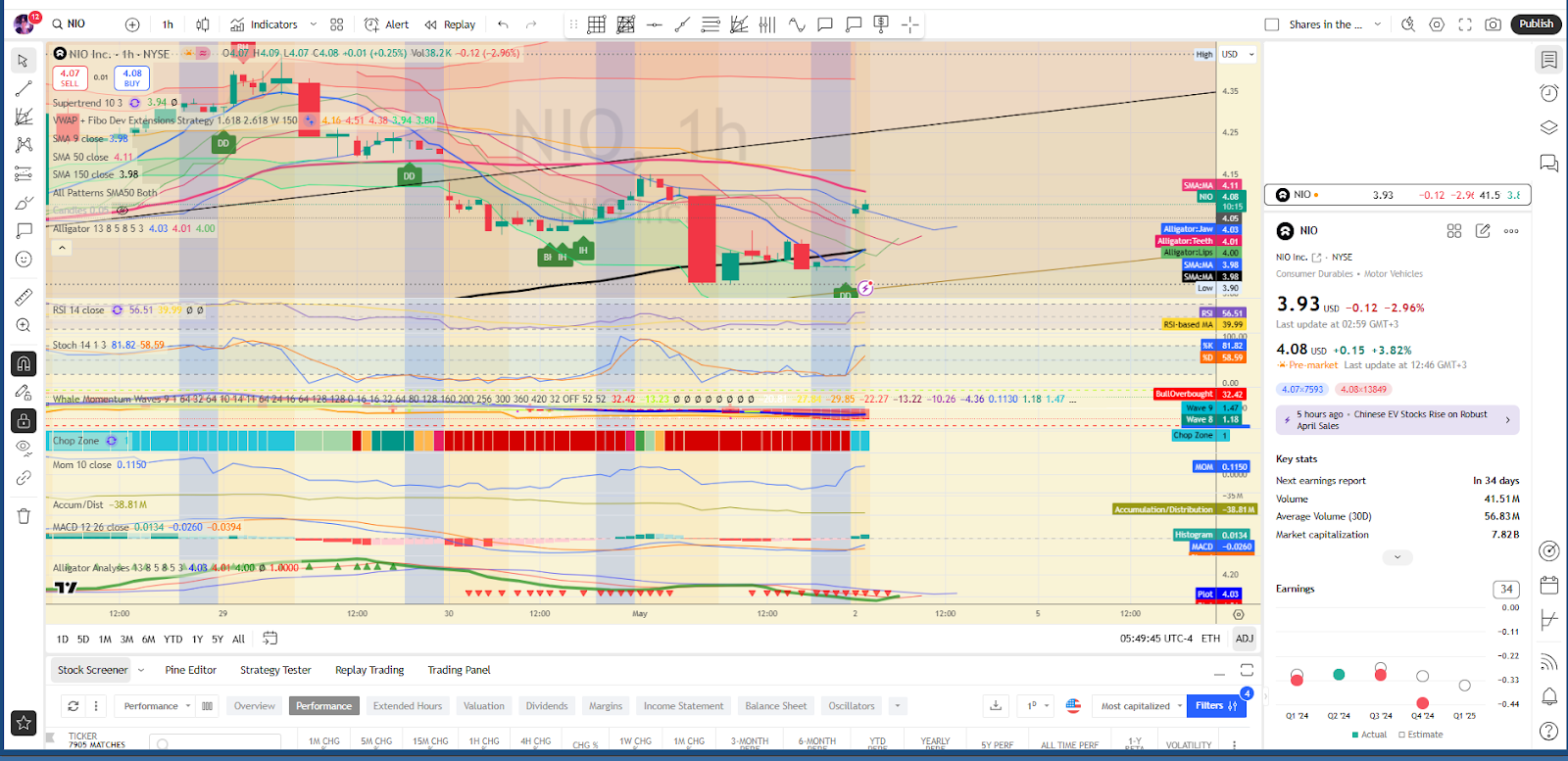This screenshot has height=761, width=1568.
Task: Open the US flag market selector
Action: coord(1073,706)
